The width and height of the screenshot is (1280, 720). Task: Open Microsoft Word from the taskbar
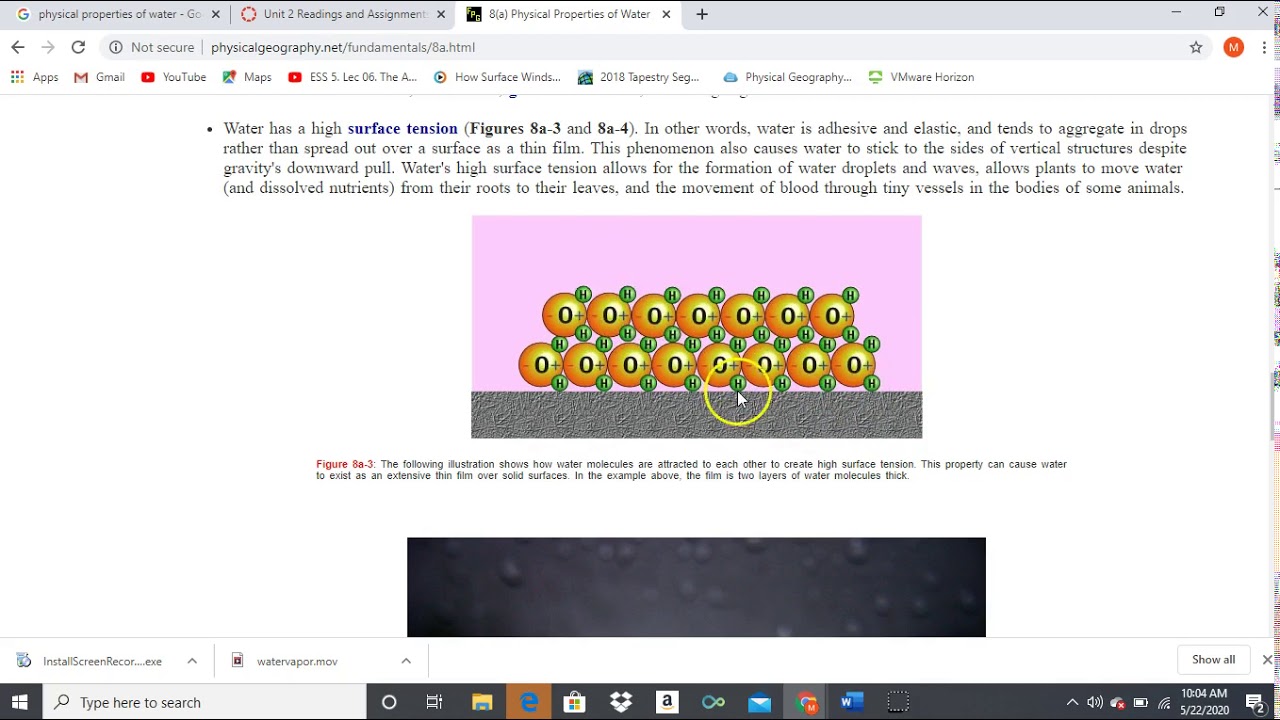pos(851,702)
